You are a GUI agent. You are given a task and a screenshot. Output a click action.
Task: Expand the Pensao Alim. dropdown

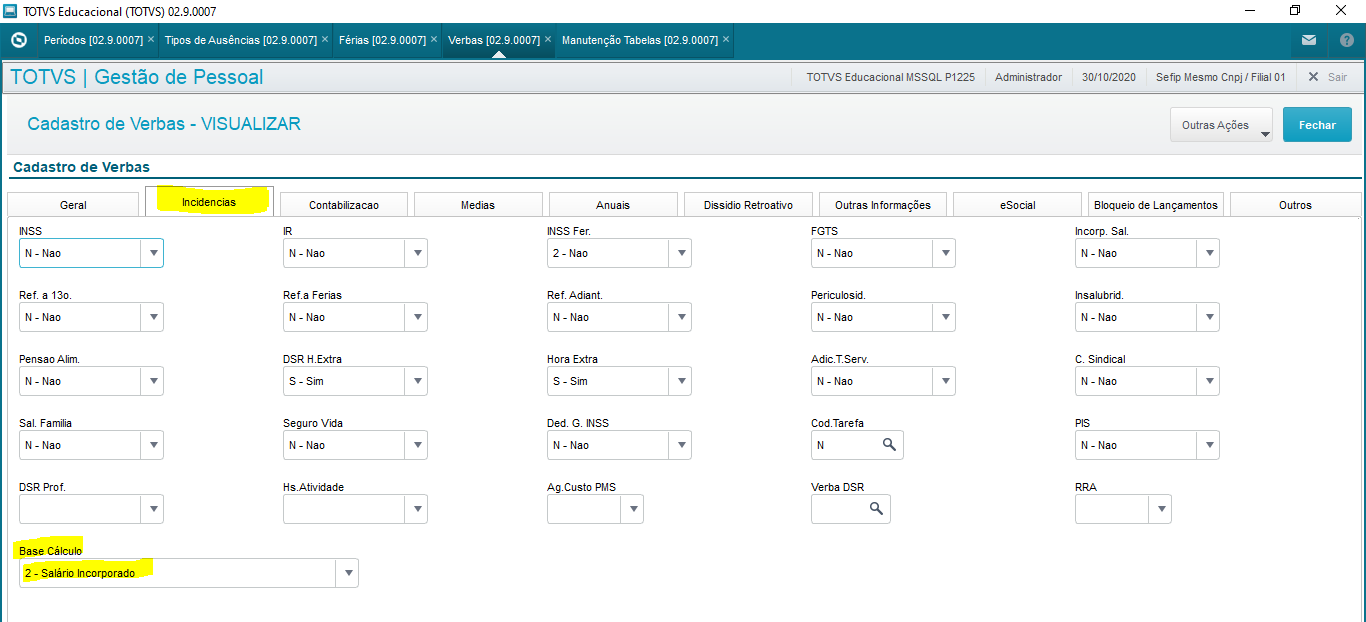coord(153,381)
